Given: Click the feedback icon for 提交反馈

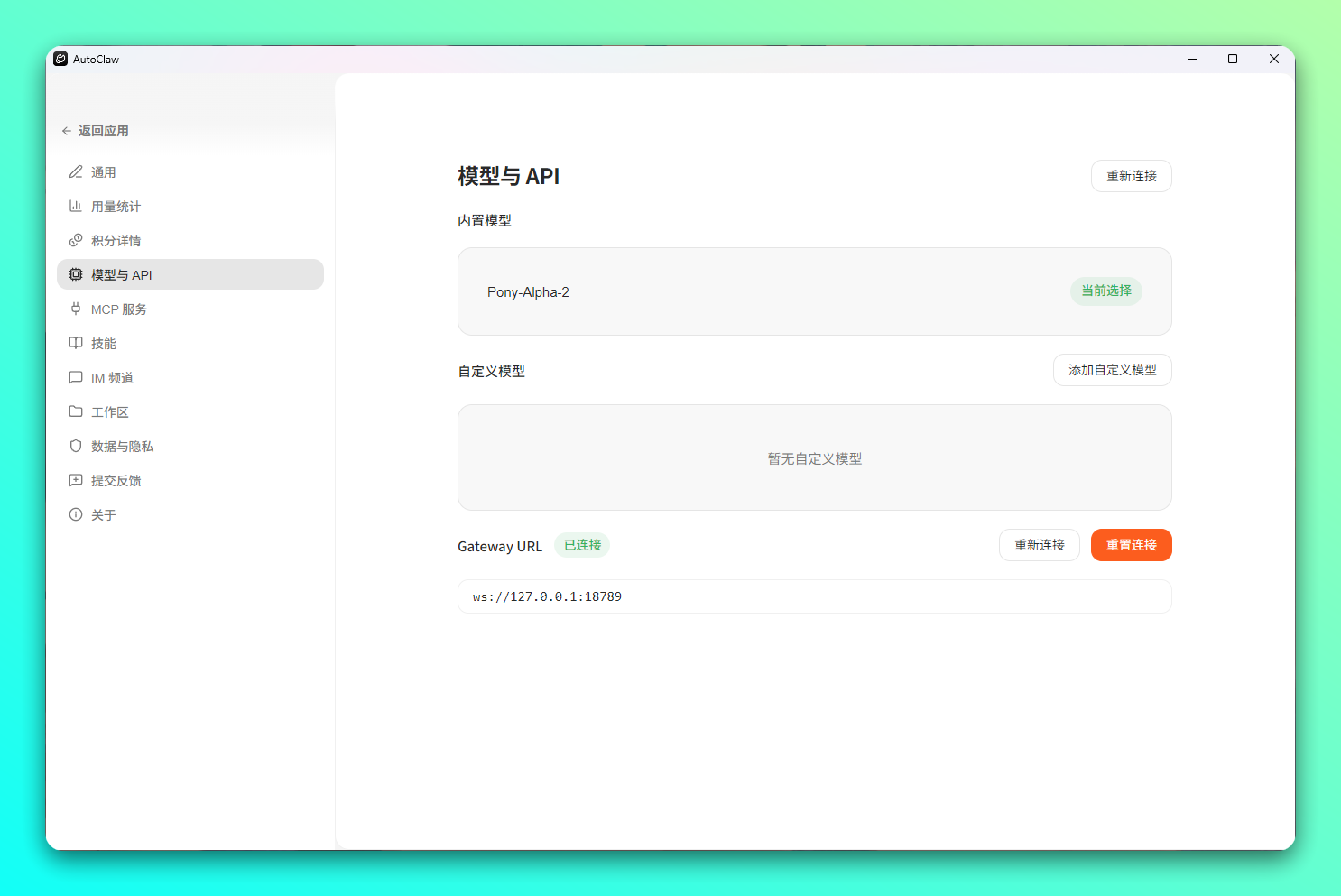Looking at the screenshot, I should tap(76, 480).
